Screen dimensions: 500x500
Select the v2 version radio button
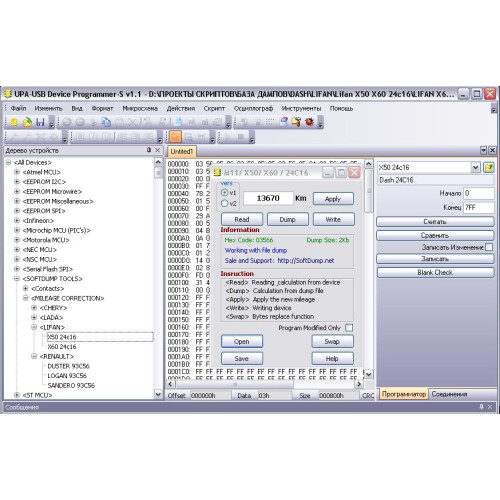coord(224,203)
